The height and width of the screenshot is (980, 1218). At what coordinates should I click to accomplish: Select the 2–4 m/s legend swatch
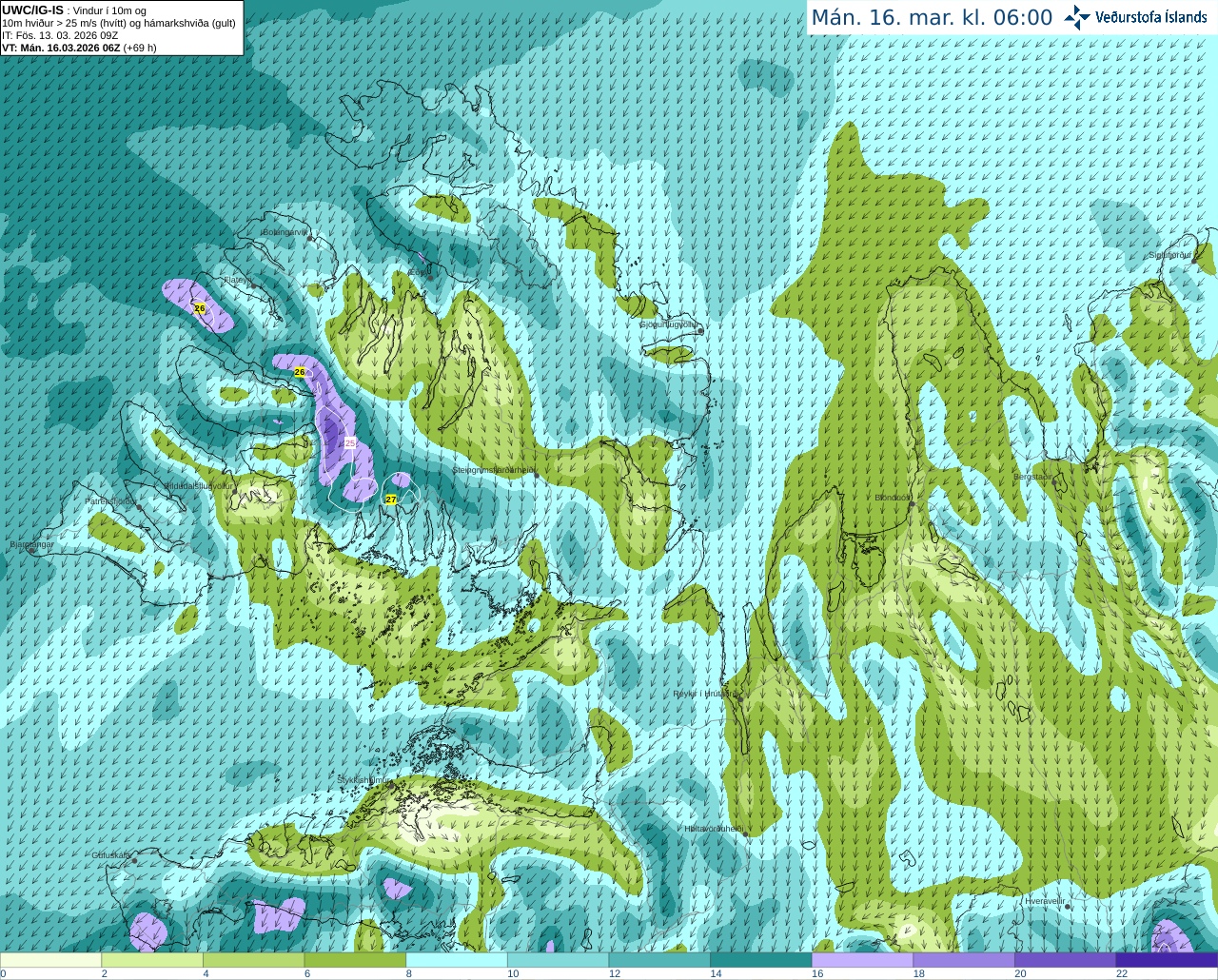tap(152, 960)
